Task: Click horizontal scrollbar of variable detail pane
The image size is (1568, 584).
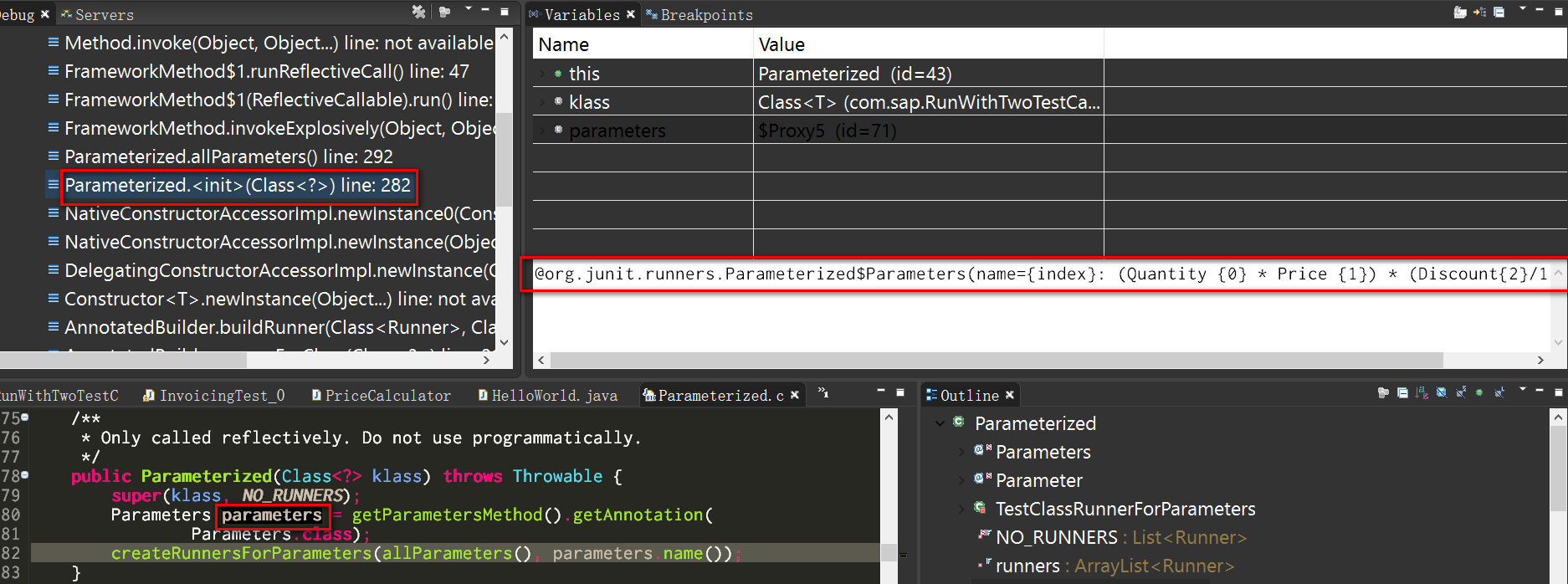Action: coord(997,360)
